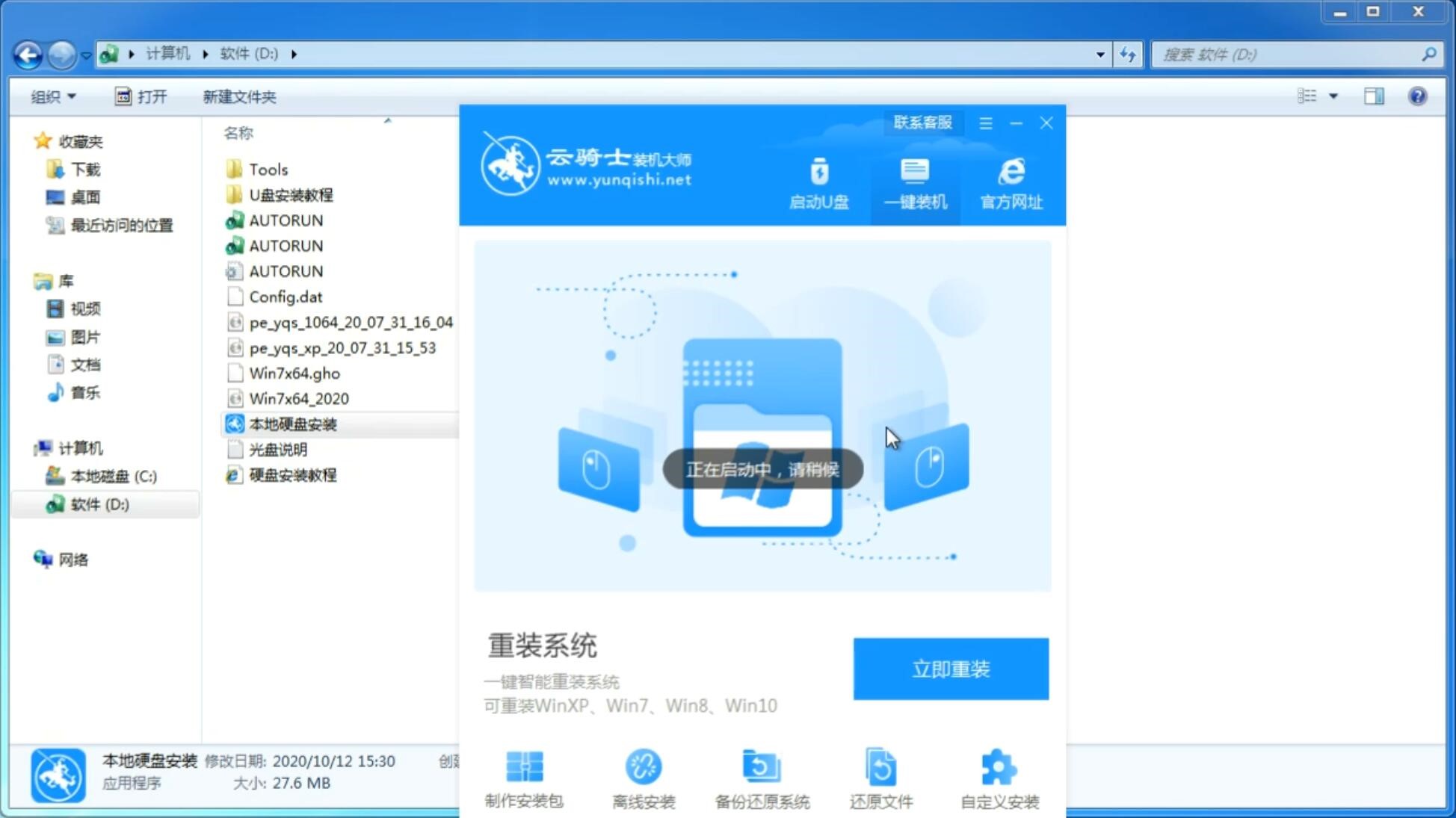Click the 立即重装 (Reinstall Now) button
Viewport: 1456px width, 818px height.
[950, 668]
